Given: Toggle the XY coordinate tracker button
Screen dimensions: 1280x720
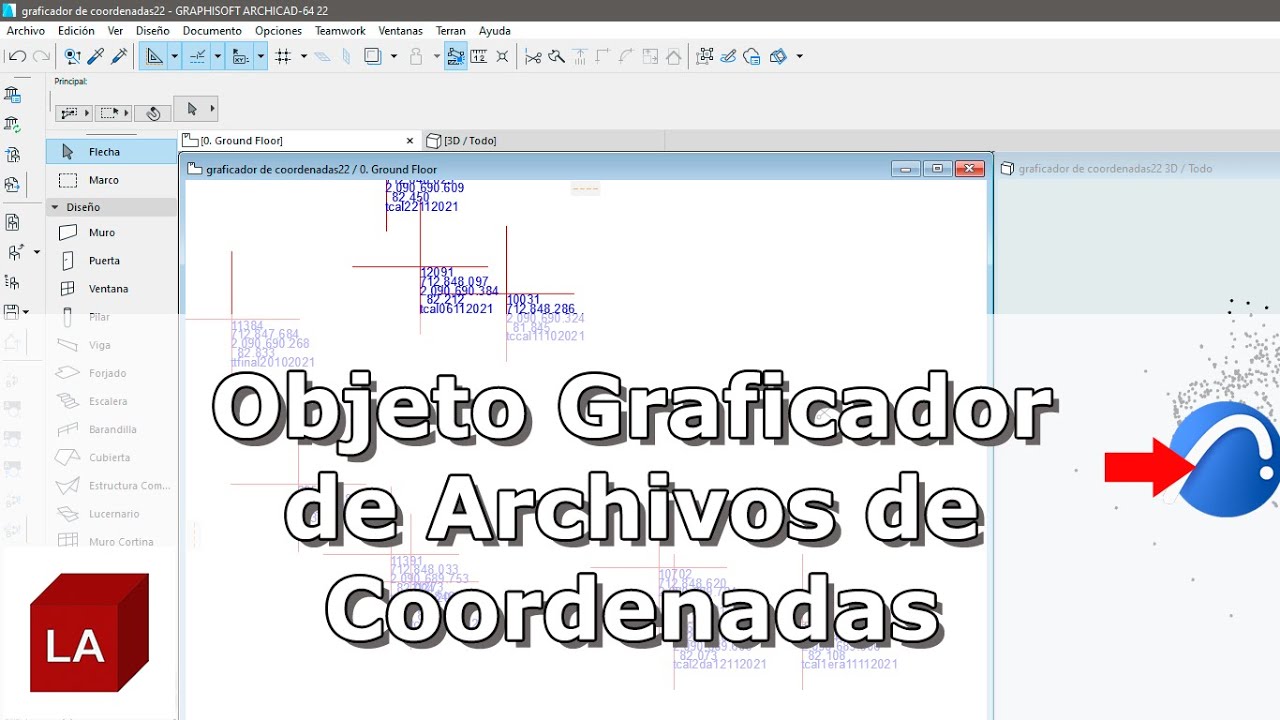Looking at the screenshot, I should pyautogui.click(x=240, y=57).
